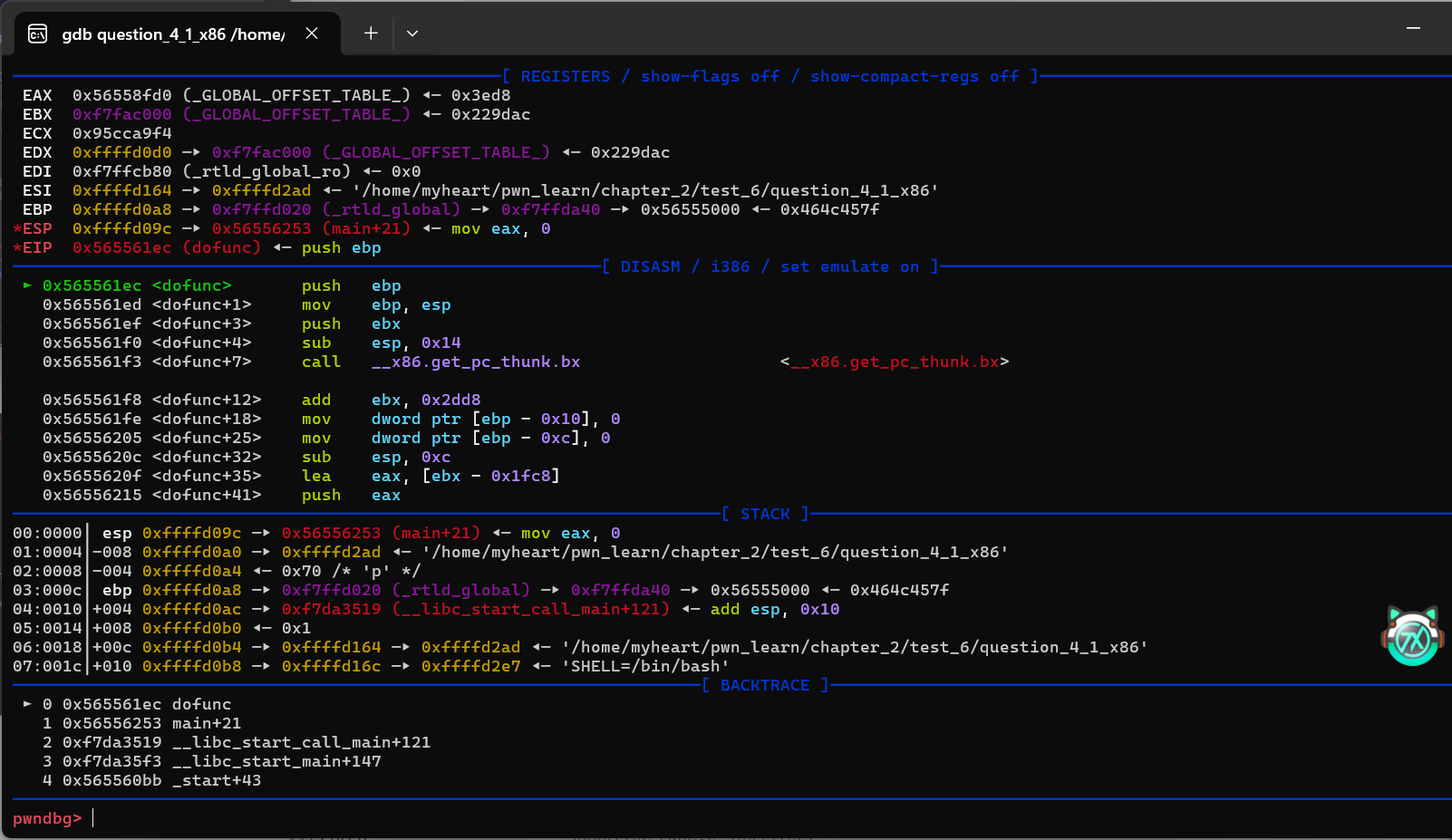Click disasm line <dofunc+32> sub esp, 0xc
Viewport: 1452px width, 840px height.
tap(247, 457)
